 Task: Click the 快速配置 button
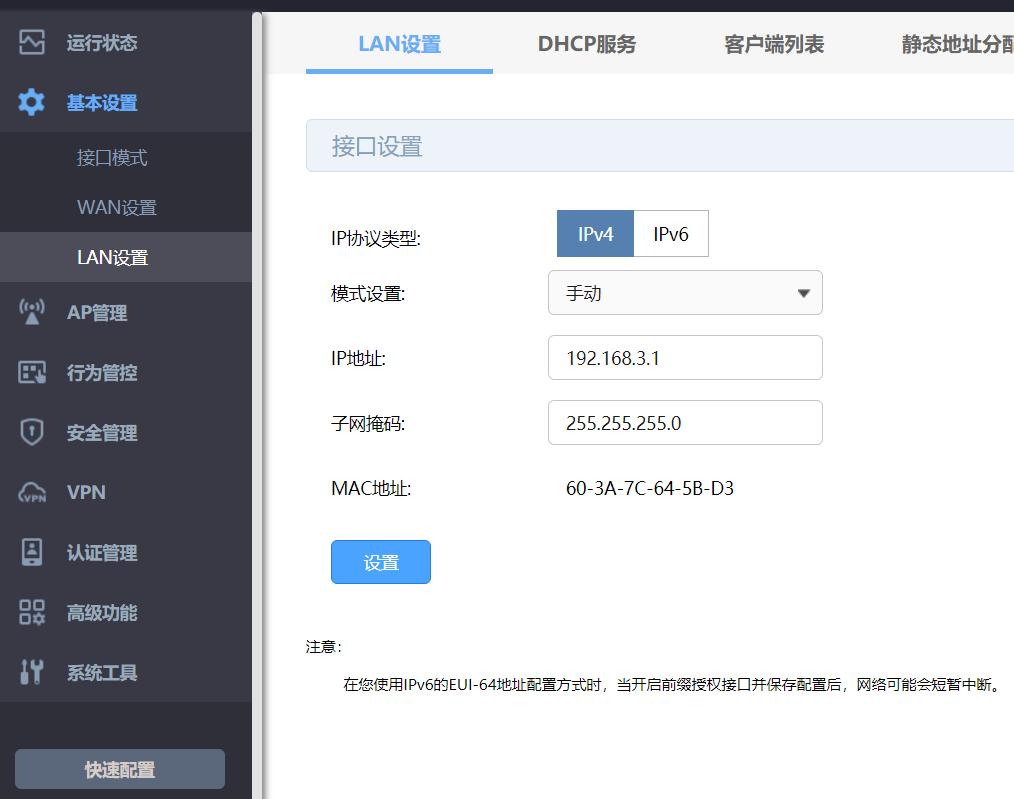click(120, 769)
